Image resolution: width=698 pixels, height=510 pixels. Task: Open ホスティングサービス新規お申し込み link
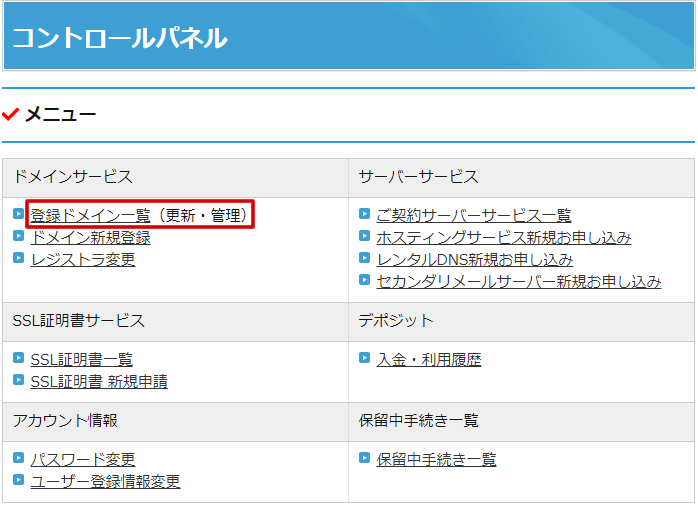click(504, 238)
